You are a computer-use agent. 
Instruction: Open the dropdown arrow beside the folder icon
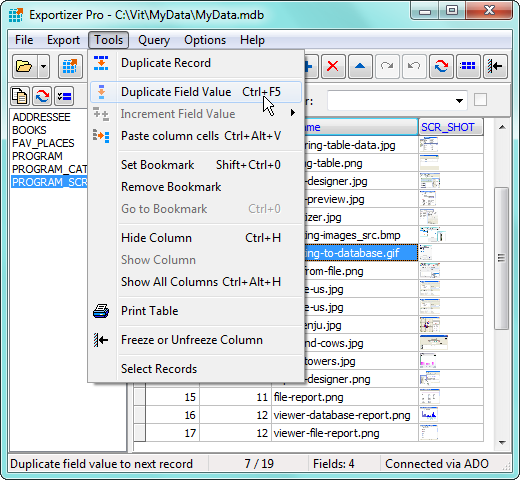pyautogui.click(x=43, y=66)
